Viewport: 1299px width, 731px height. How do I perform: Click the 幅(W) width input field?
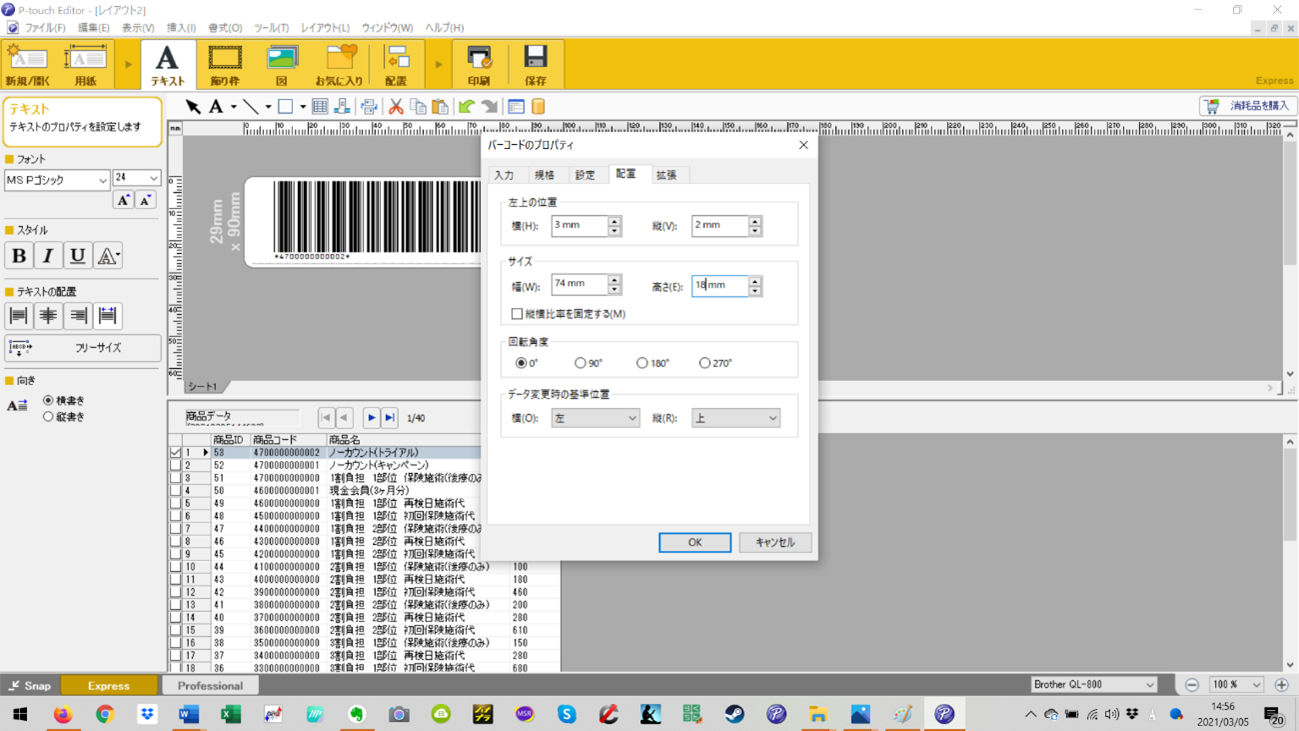(x=579, y=285)
